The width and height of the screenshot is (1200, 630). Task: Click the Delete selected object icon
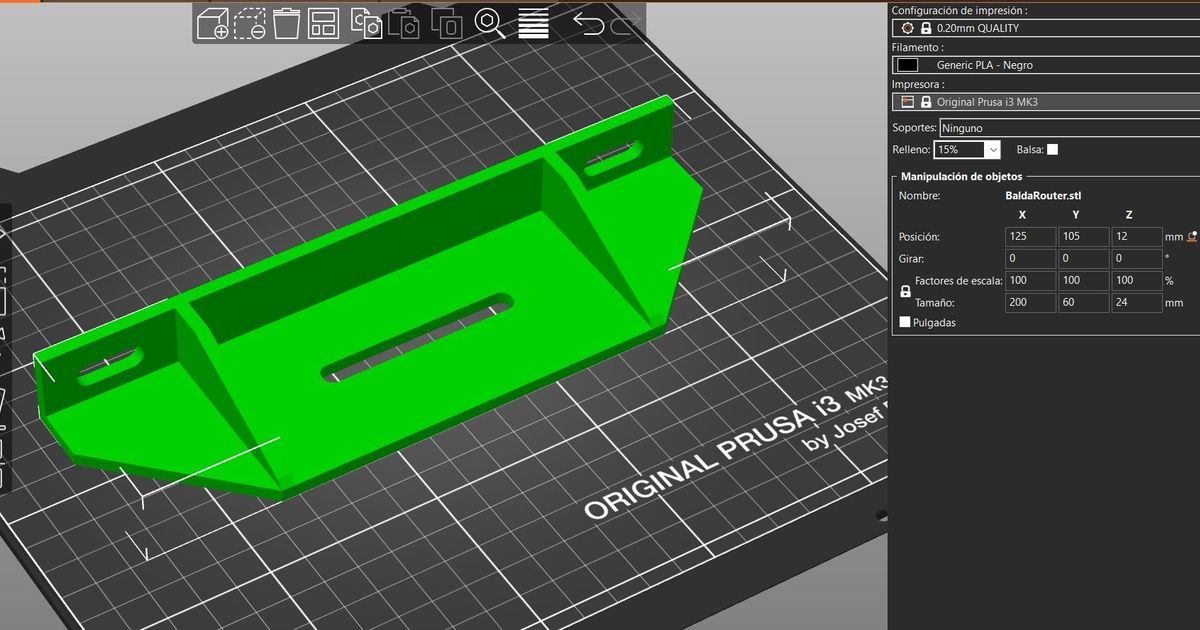250,25
